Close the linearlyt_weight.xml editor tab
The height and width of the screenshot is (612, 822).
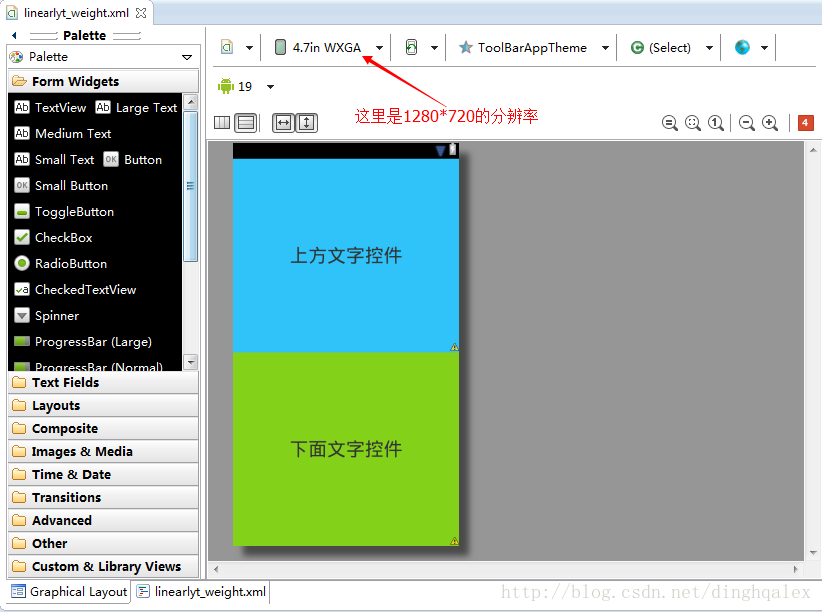pos(140,13)
